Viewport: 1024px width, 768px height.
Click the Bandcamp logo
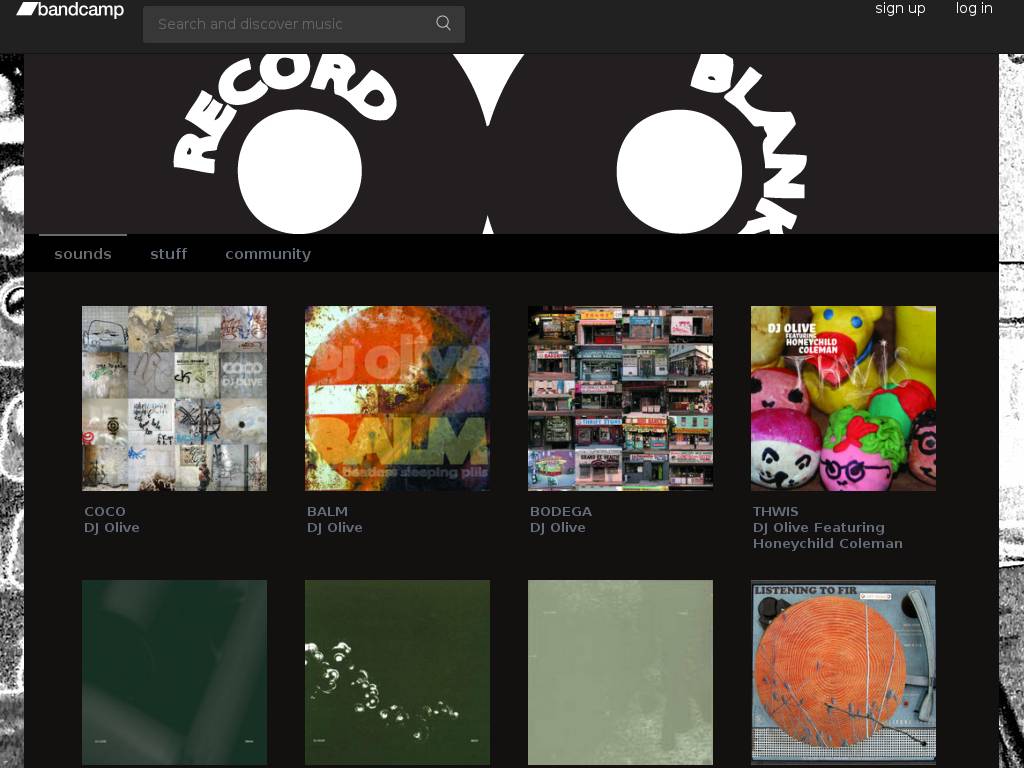pos(70,10)
